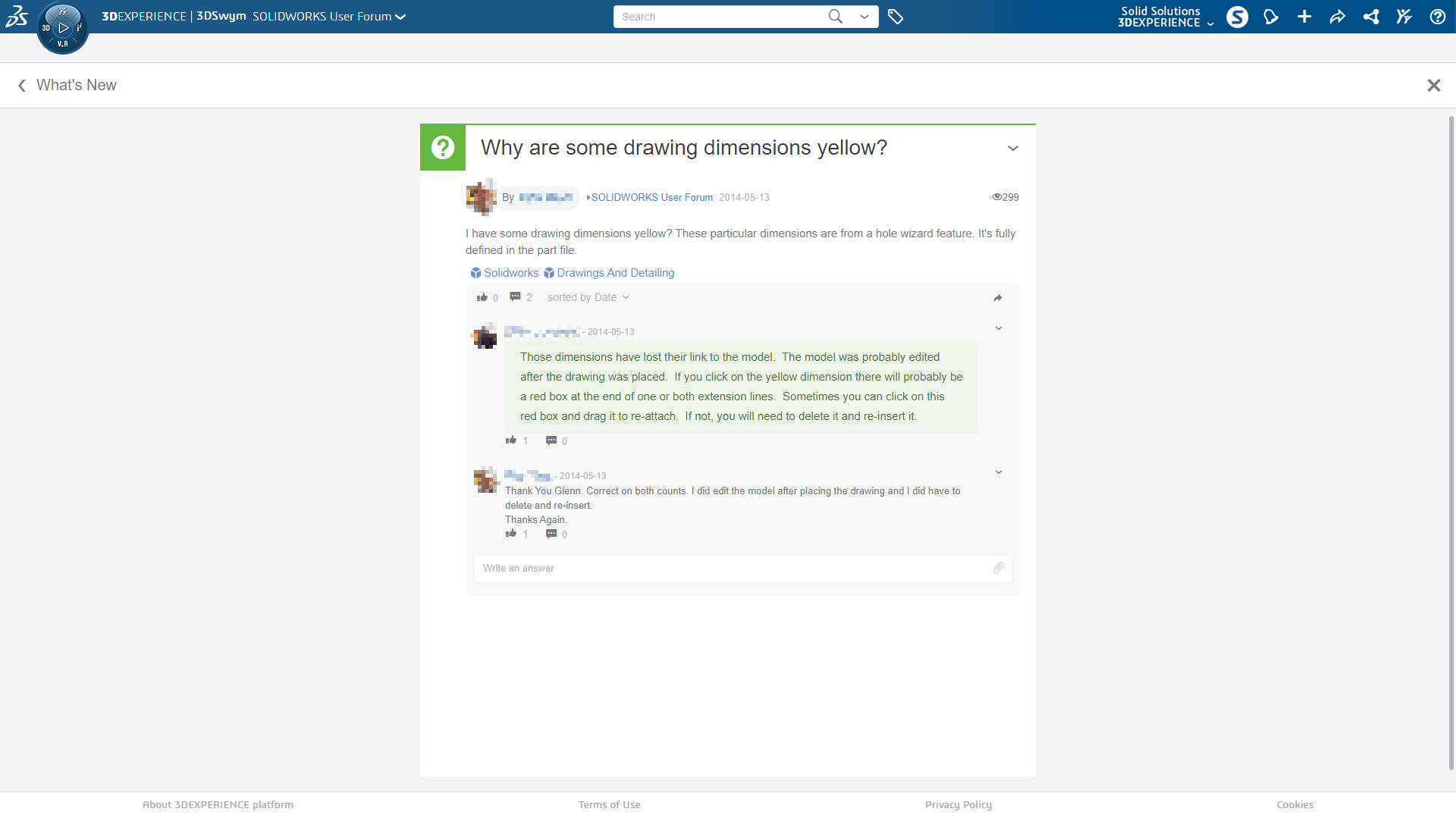Open the 3DEXPERIENCE compass
Image resolution: width=1456 pixels, height=818 pixels.
point(63,28)
